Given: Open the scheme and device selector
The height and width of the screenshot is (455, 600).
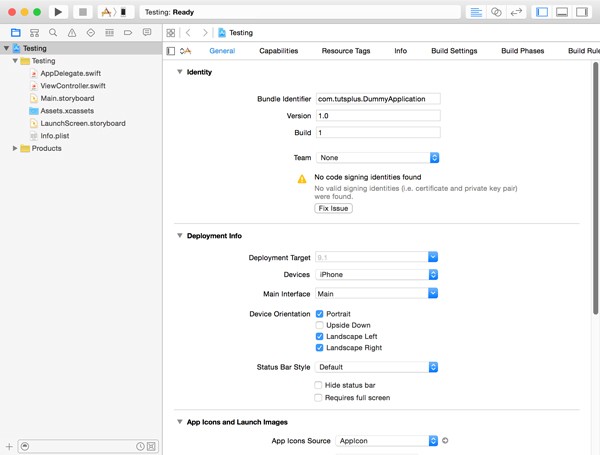Looking at the screenshot, I should (116, 12).
